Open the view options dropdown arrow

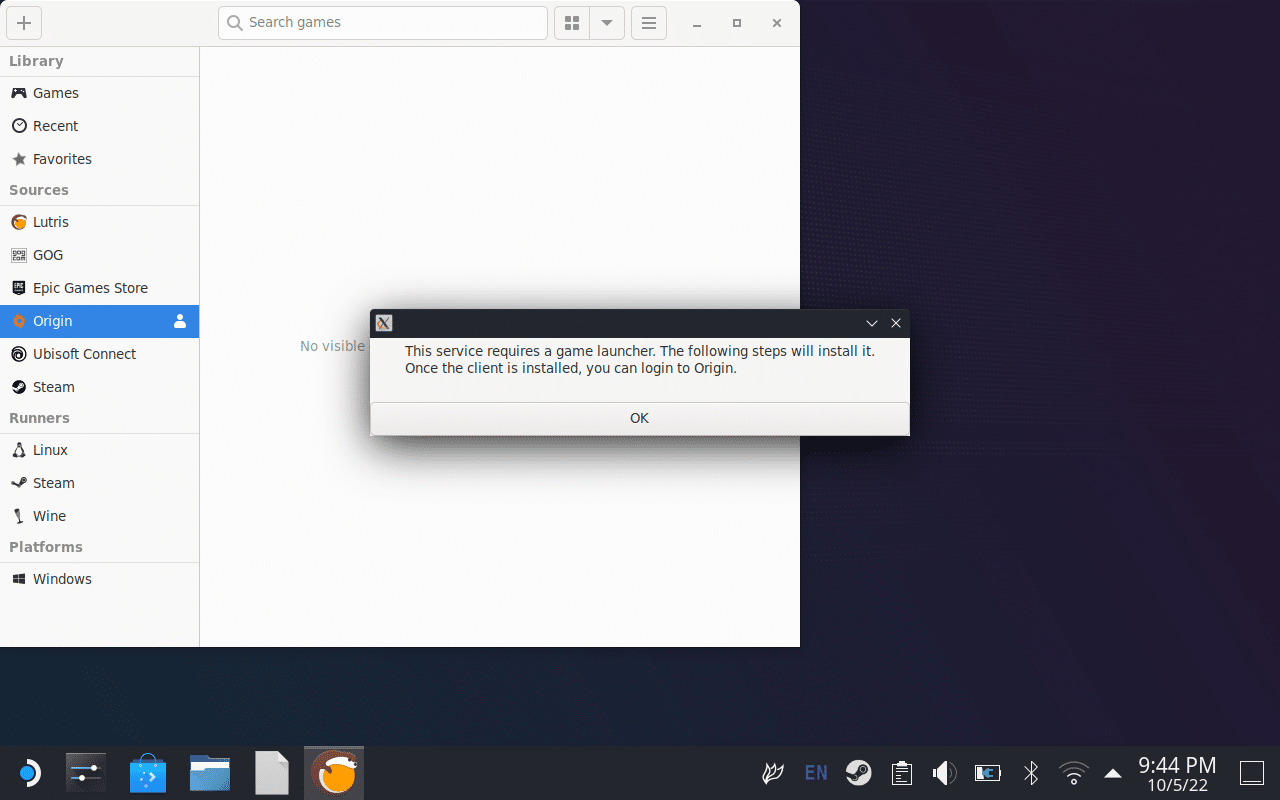click(x=607, y=23)
